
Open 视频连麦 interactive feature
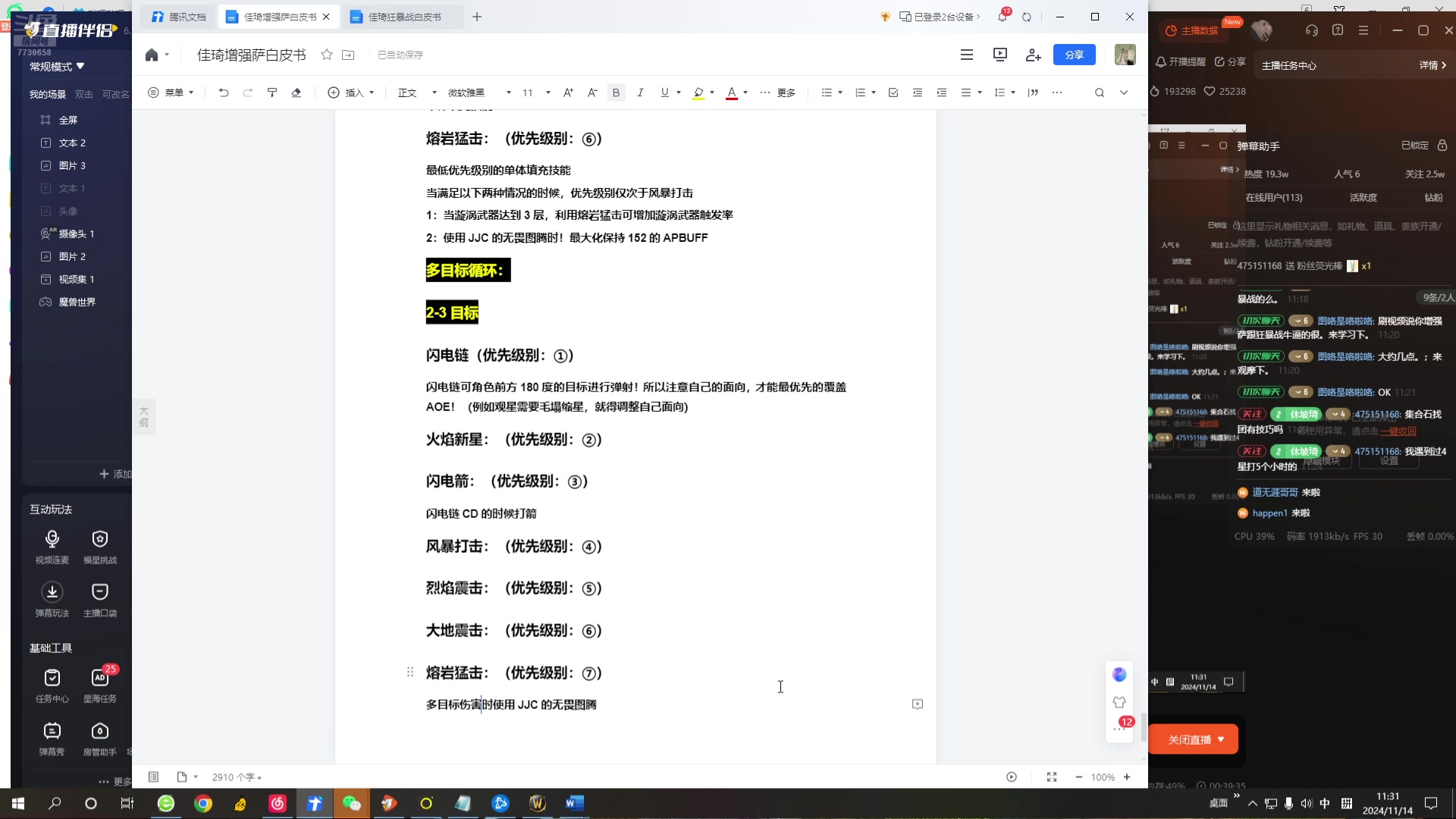coord(52,547)
